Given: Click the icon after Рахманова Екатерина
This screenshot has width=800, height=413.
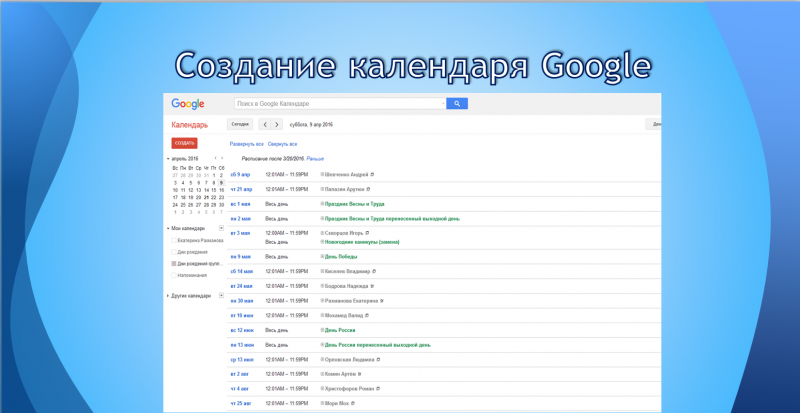Looking at the screenshot, I should pyautogui.click(x=382, y=301).
